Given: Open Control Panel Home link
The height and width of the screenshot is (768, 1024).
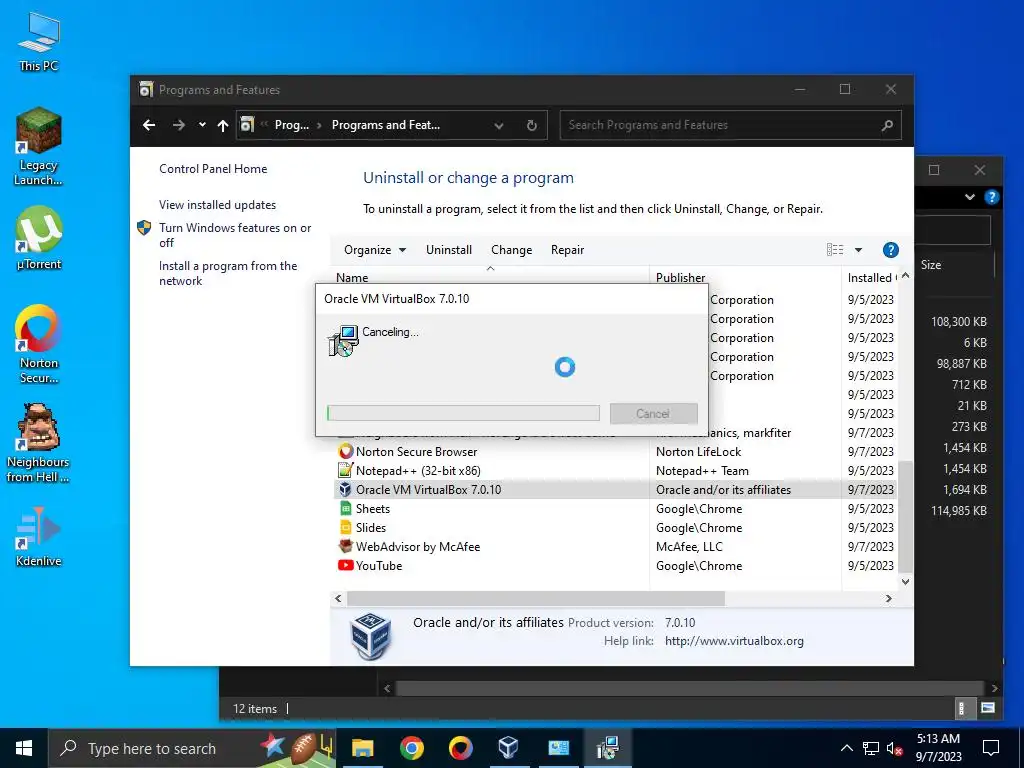Looking at the screenshot, I should (x=213, y=168).
